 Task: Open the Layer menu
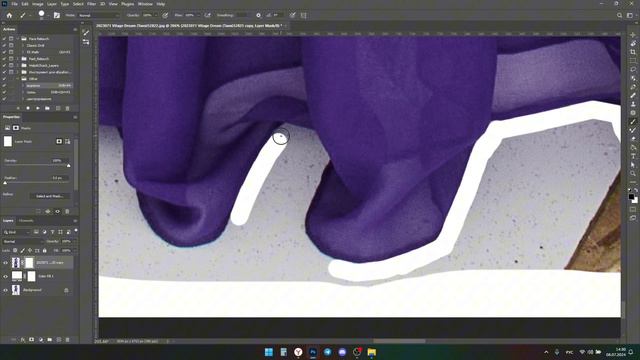click(x=52, y=4)
